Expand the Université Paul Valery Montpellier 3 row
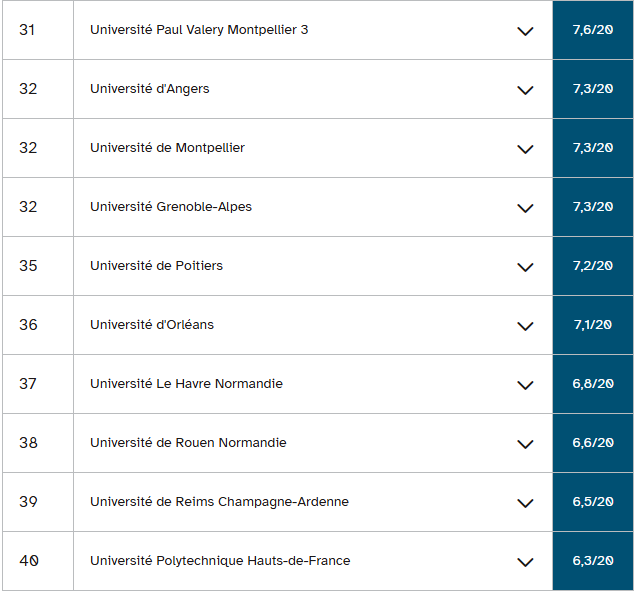Image resolution: width=635 pixels, height=594 pixels. coord(525,31)
